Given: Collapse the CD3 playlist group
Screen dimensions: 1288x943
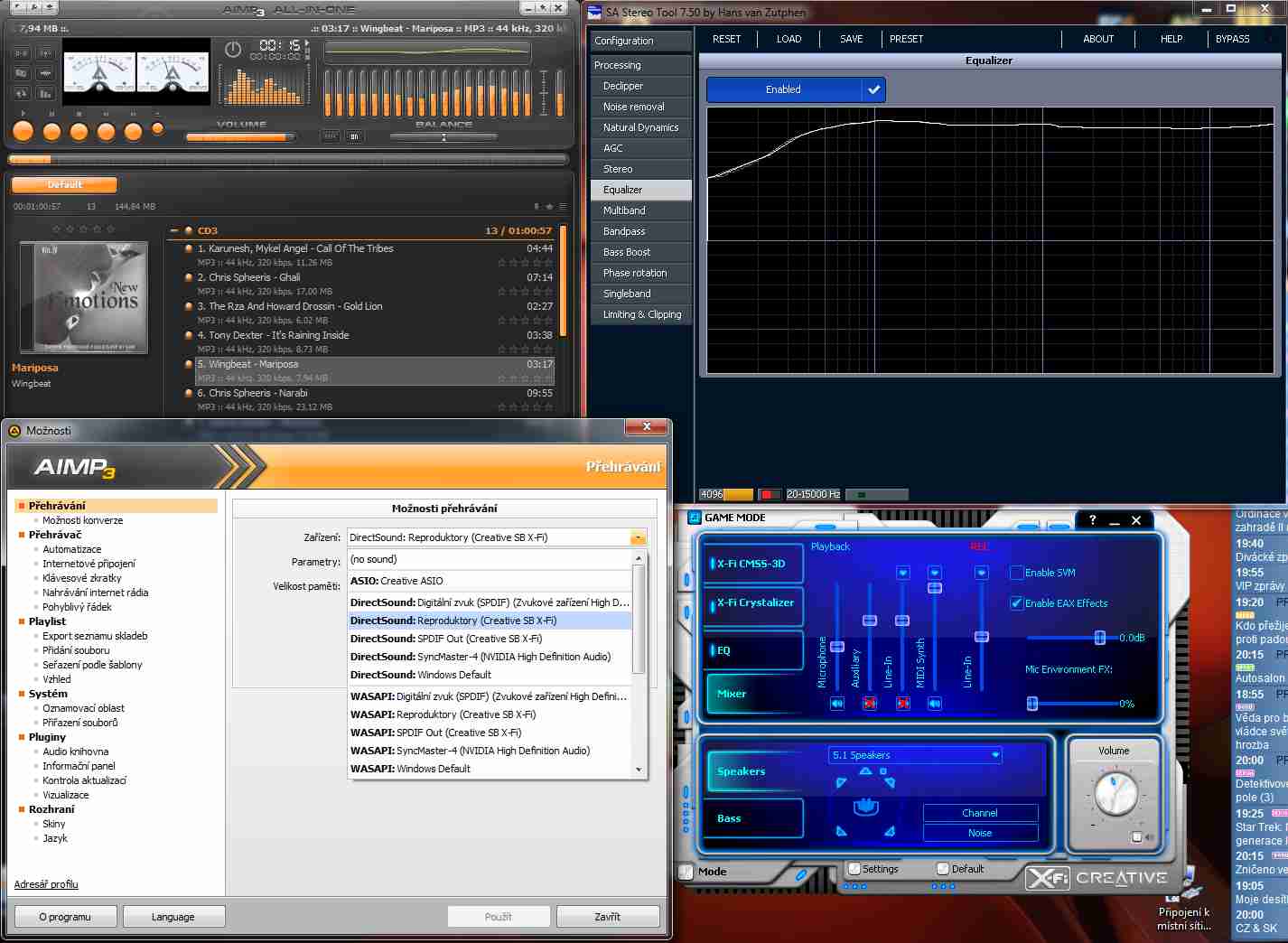Looking at the screenshot, I should coord(174,231).
